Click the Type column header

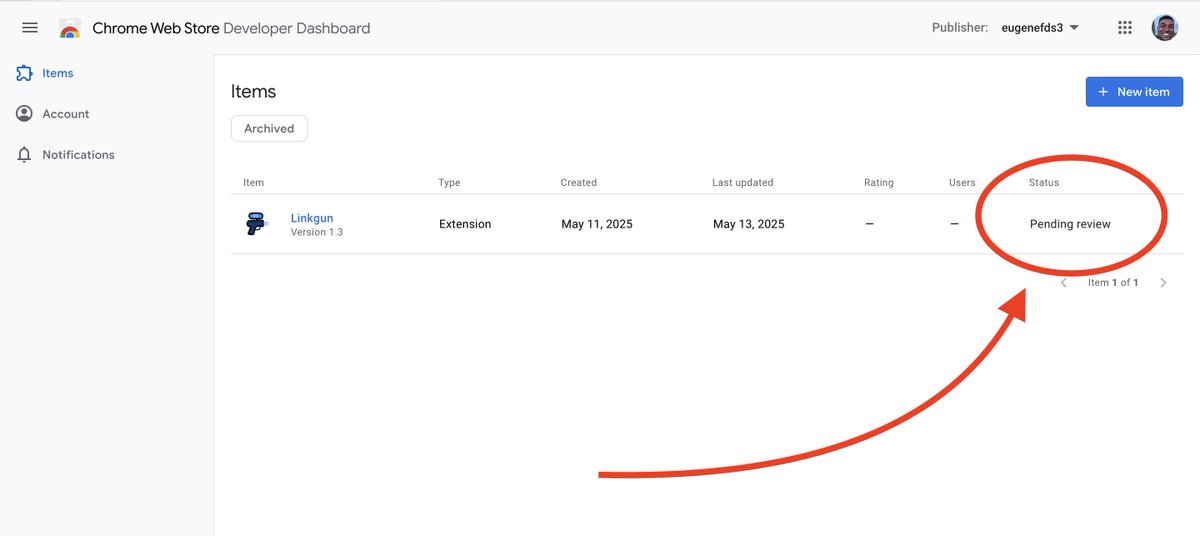[449, 183]
